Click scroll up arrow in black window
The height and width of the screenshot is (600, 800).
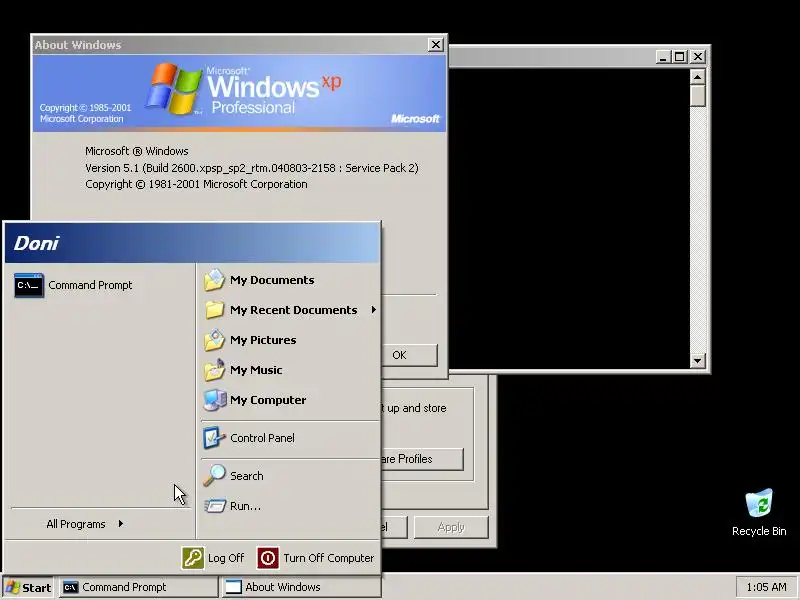tap(697, 77)
